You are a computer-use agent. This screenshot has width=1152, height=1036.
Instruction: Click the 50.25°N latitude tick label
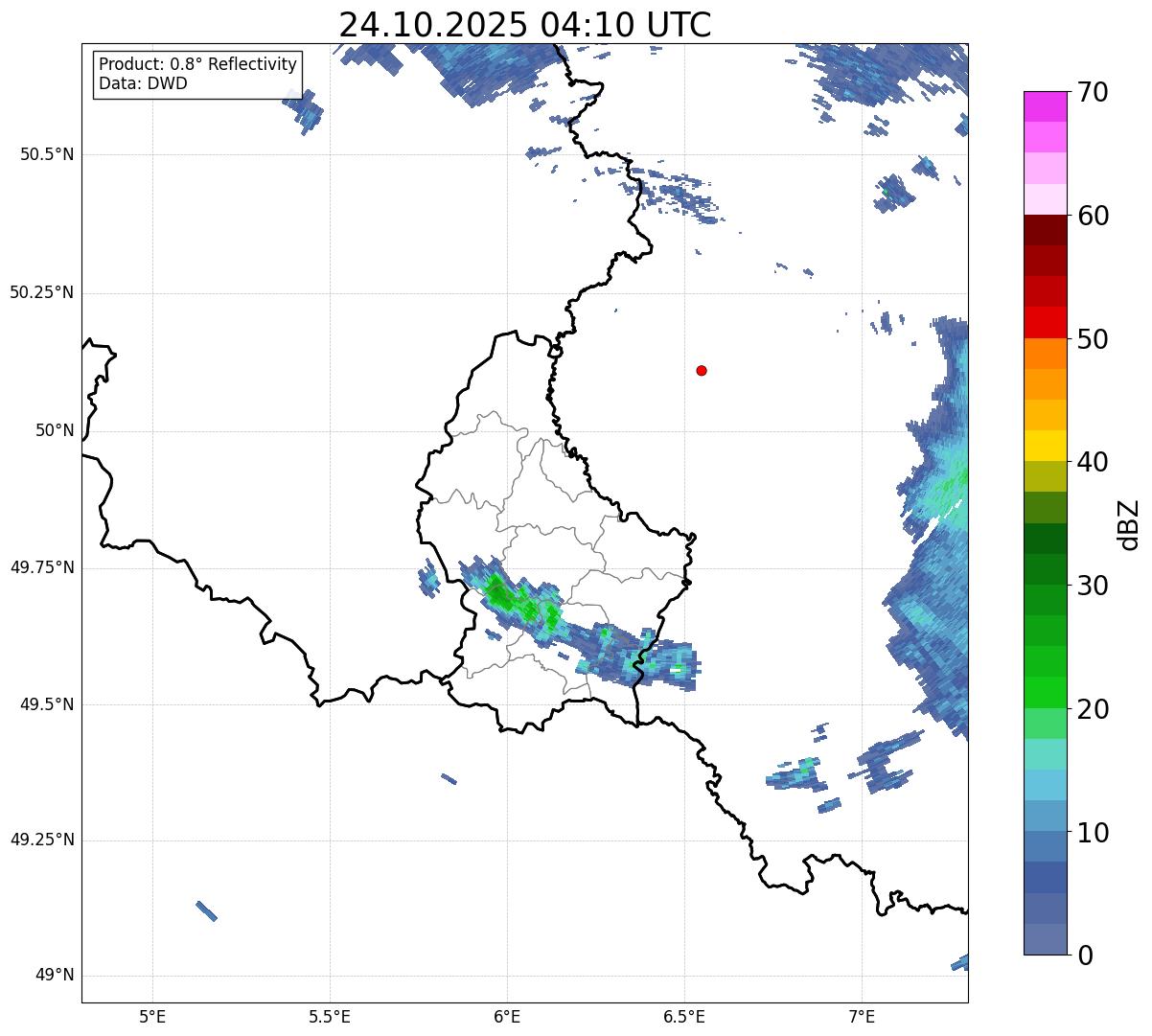click(x=41, y=292)
